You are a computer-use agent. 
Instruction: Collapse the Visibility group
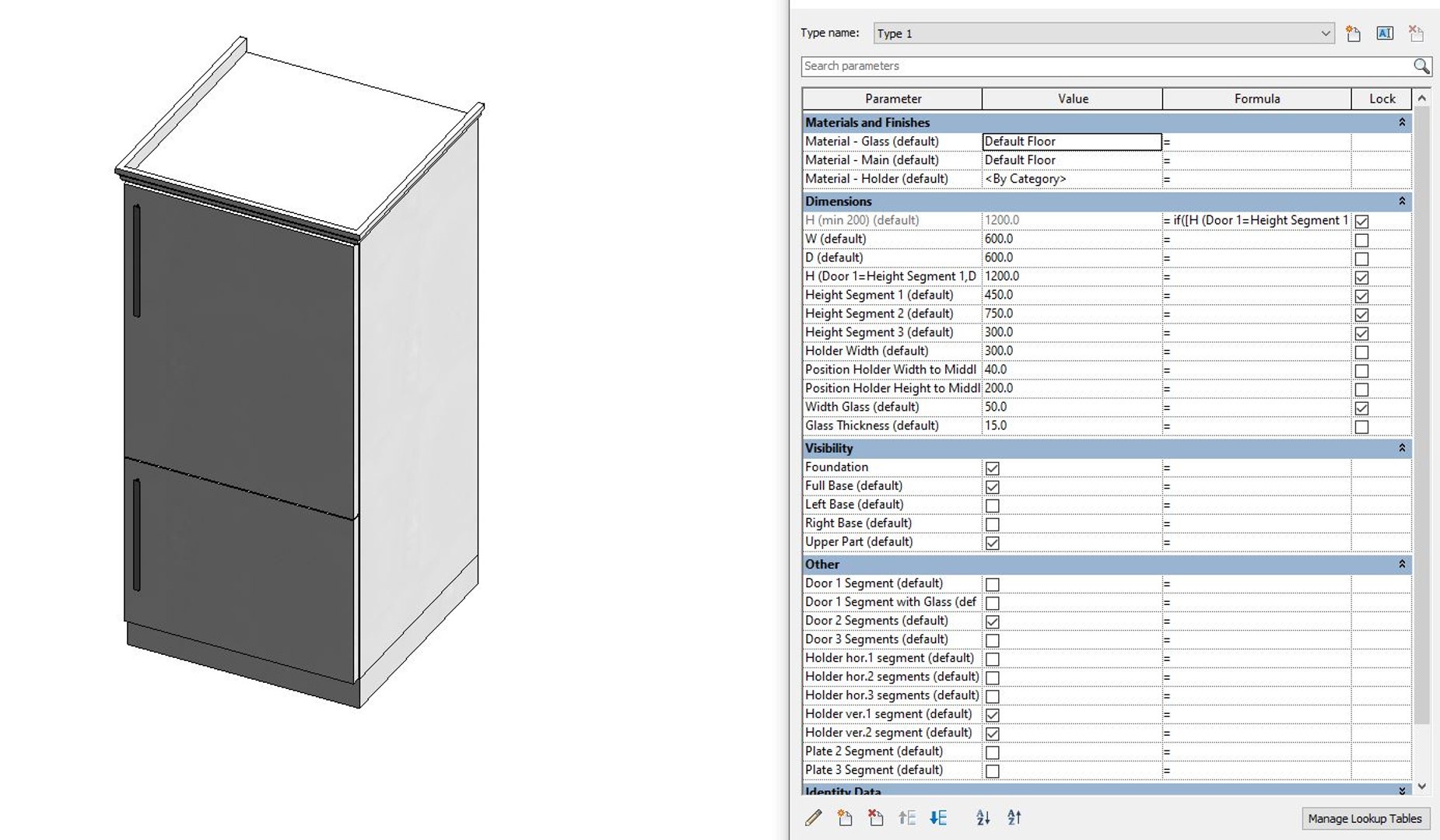point(1402,448)
